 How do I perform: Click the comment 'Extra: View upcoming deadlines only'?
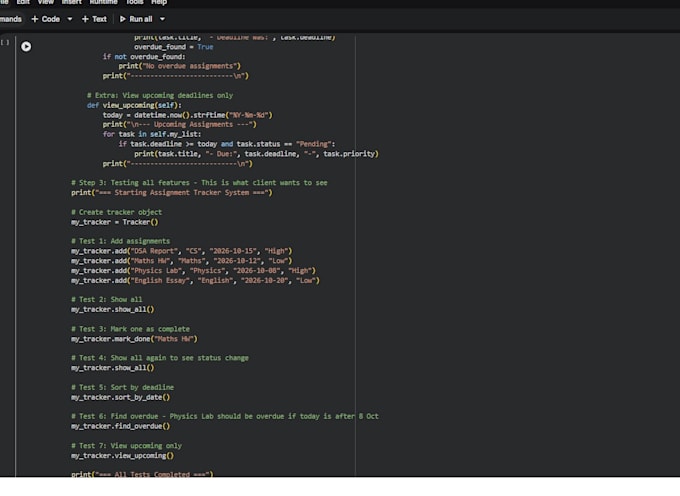click(x=160, y=95)
